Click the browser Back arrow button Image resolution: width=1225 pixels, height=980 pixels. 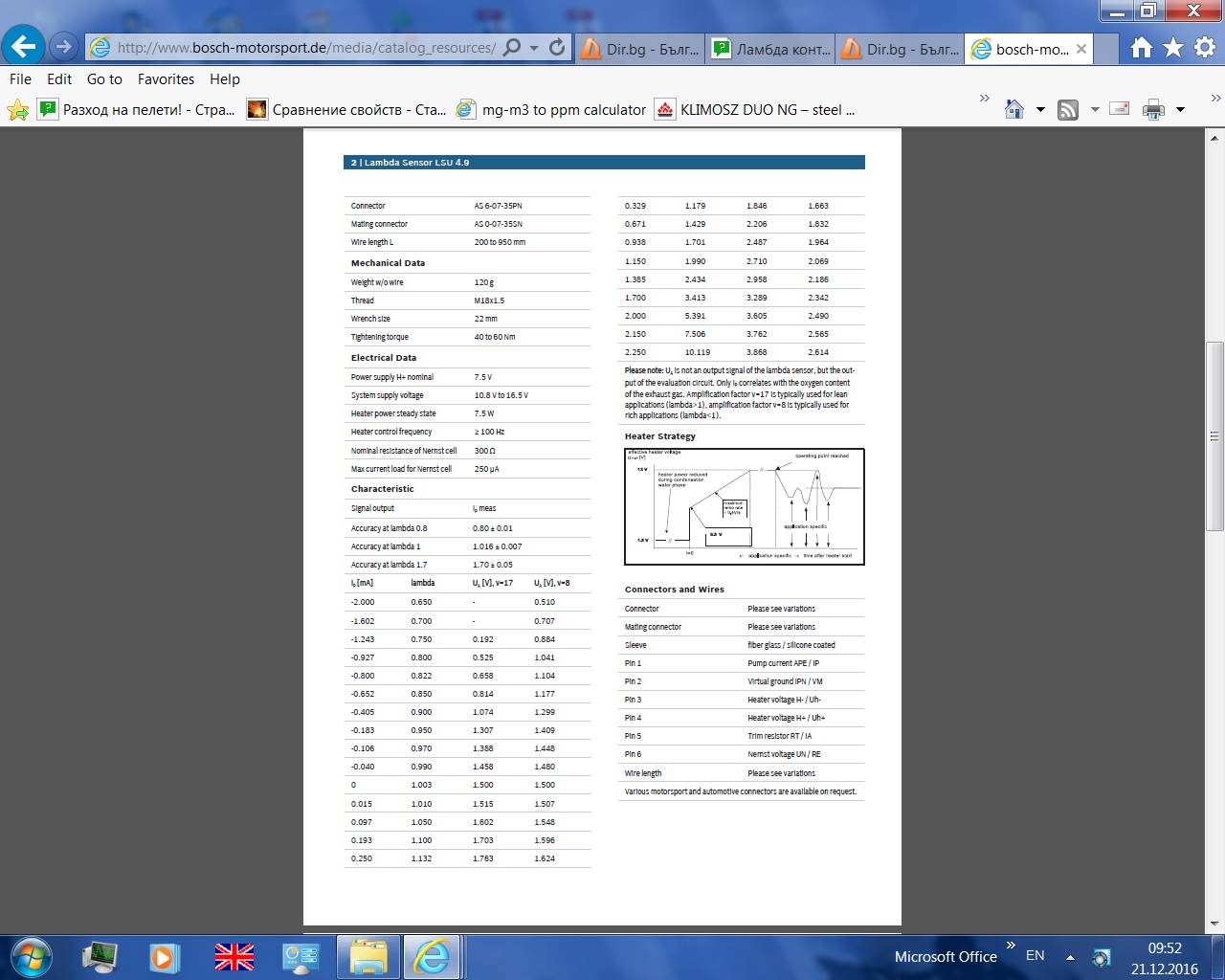23,46
